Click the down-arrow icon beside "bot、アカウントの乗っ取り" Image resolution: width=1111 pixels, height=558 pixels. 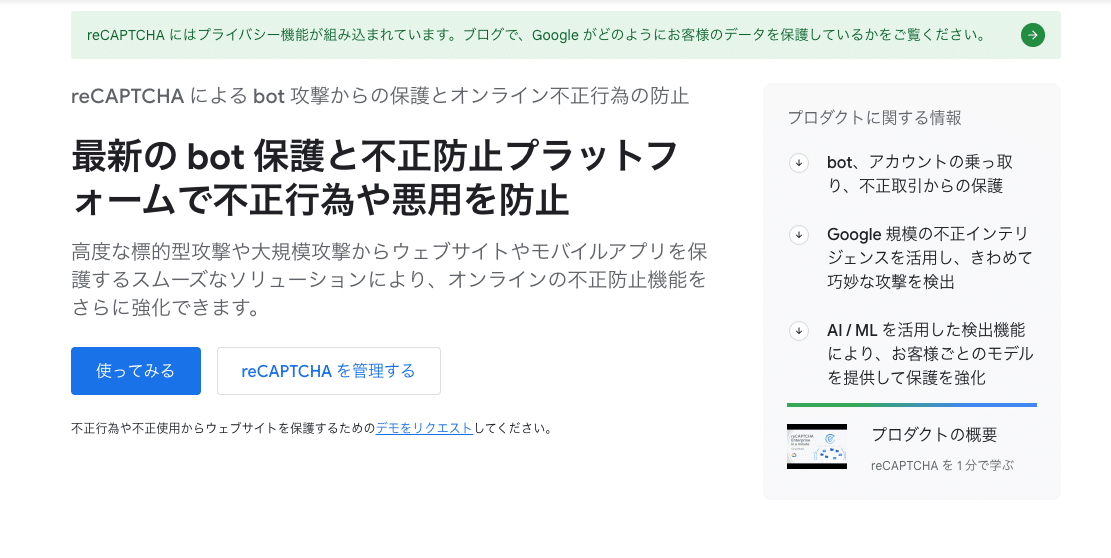click(799, 163)
